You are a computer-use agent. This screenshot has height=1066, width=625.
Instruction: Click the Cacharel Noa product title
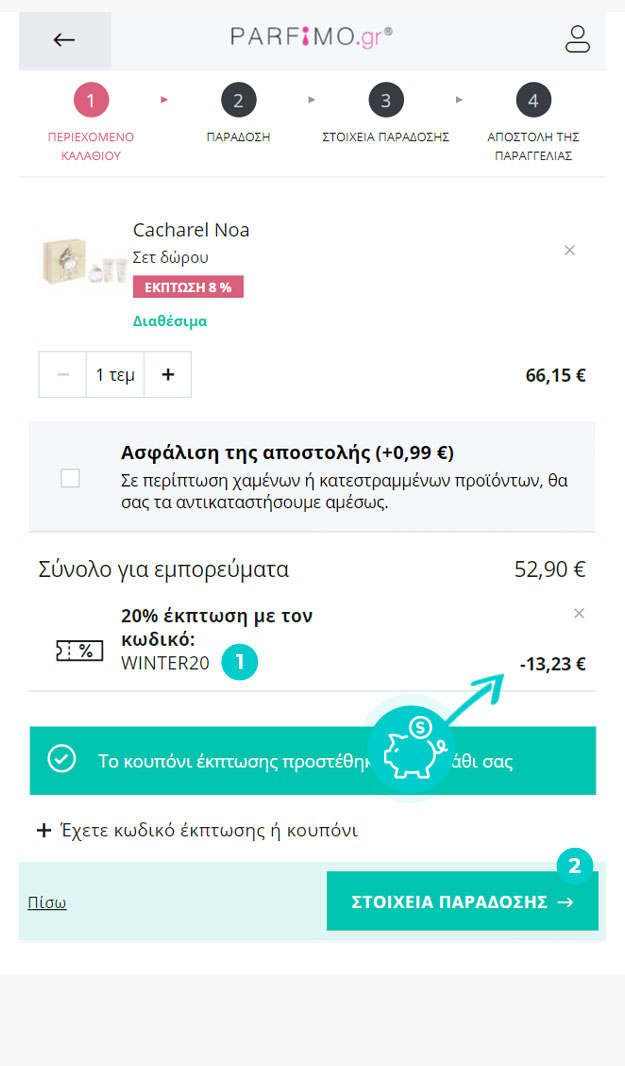tap(191, 230)
